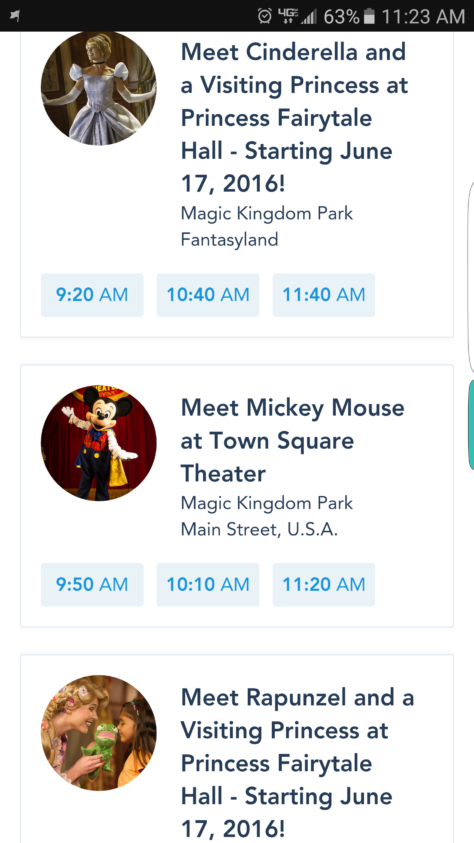The height and width of the screenshot is (843, 474).
Task: Tap the notification icon at top left
Action: pos(15,17)
